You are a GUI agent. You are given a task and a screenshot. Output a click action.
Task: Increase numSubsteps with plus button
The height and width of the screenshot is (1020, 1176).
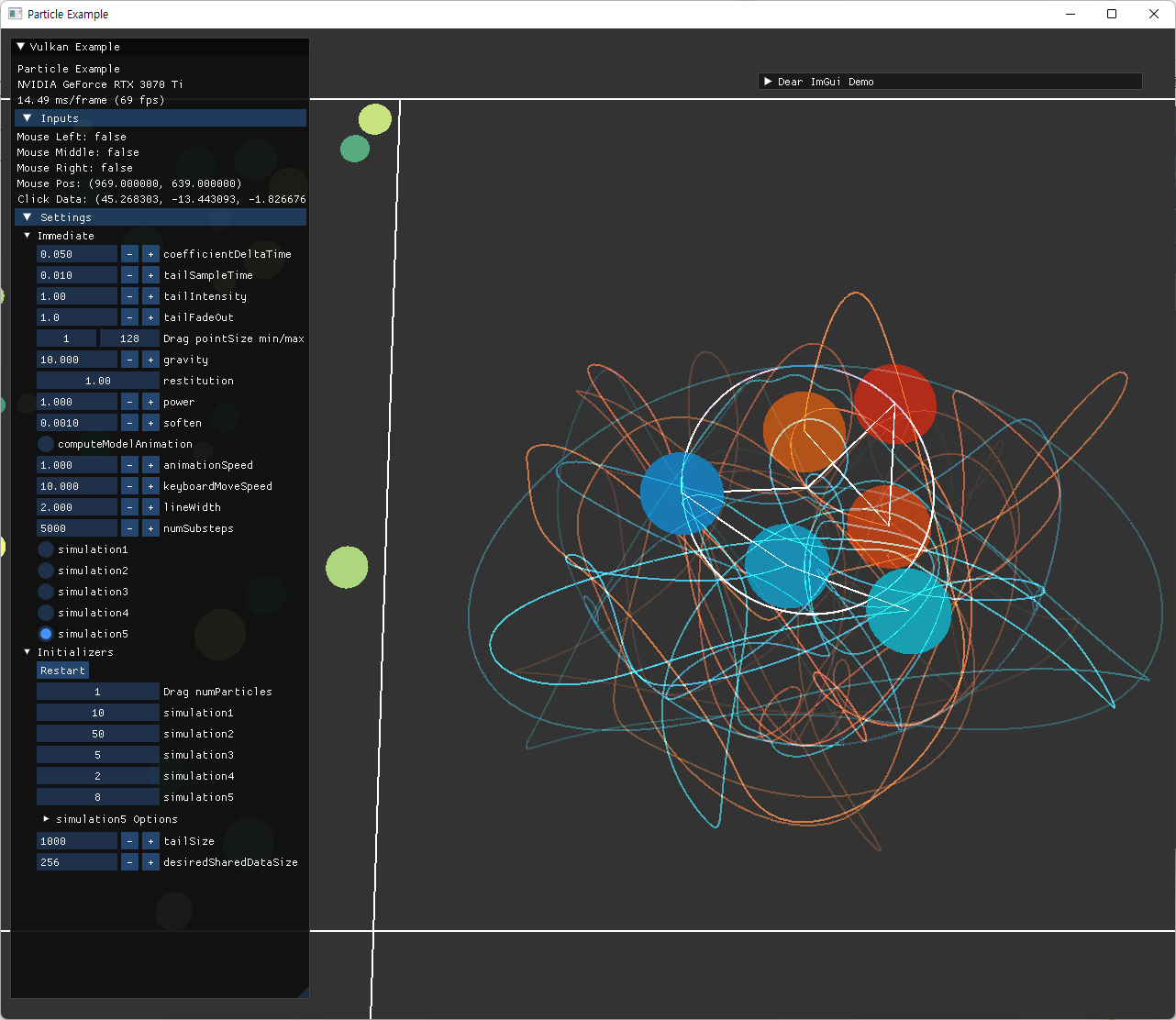click(150, 528)
